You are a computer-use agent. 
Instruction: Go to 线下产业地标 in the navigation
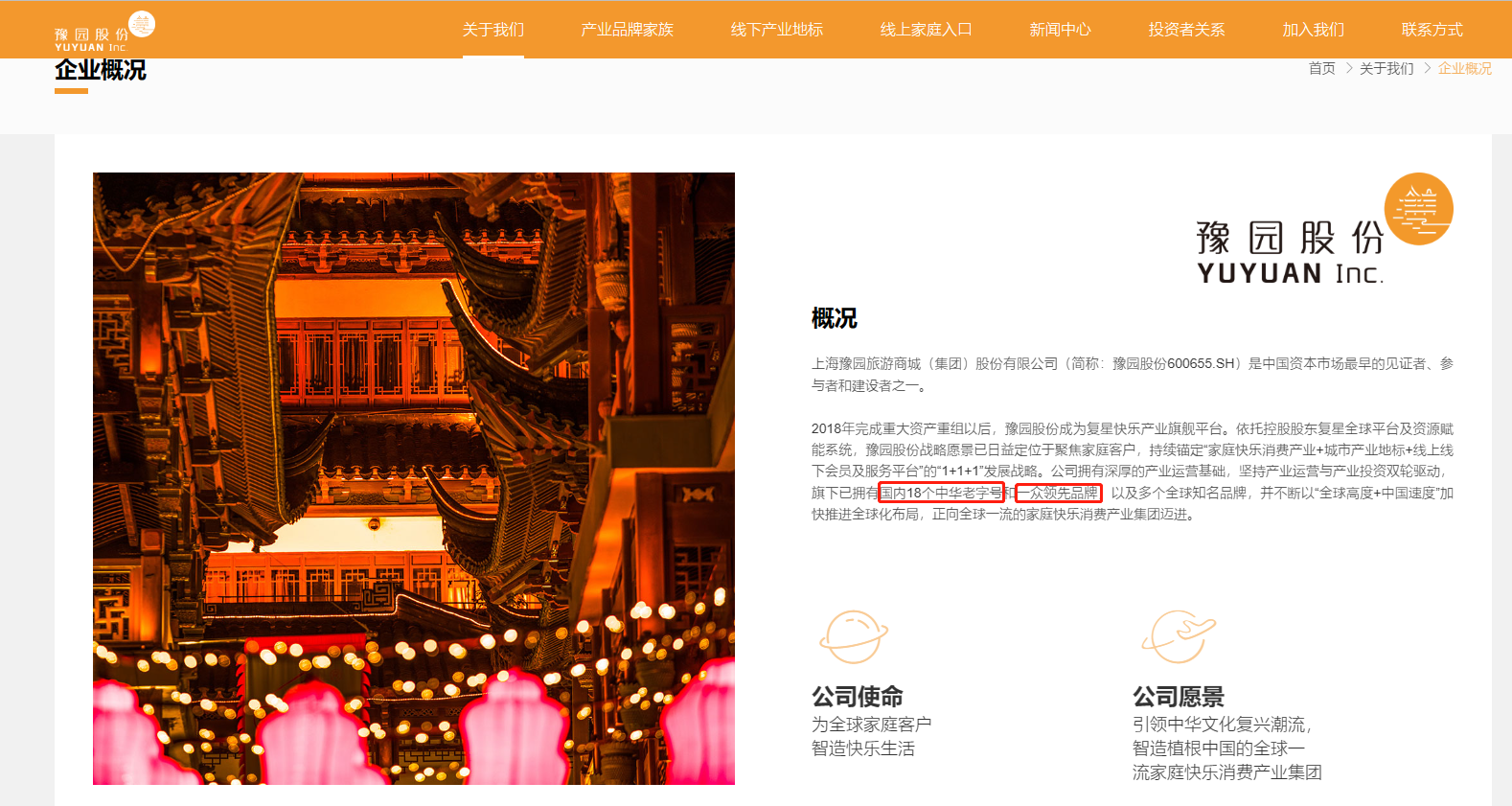click(x=777, y=30)
